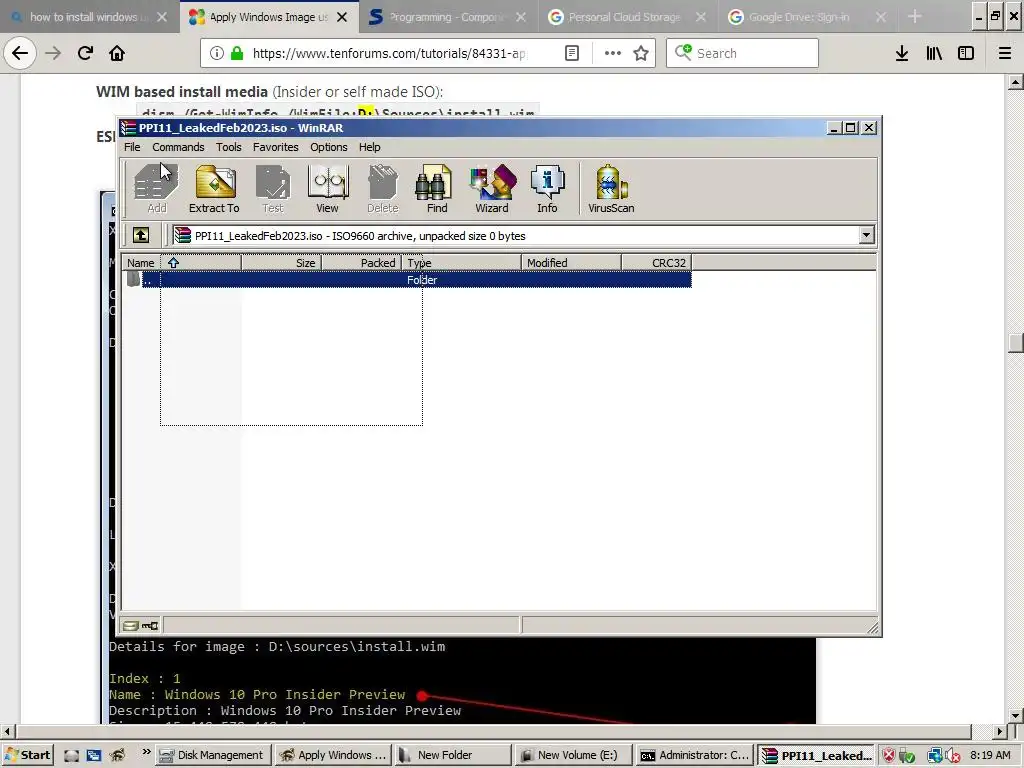
Task: Click the page scroll down arrow
Action: pos(1016,715)
